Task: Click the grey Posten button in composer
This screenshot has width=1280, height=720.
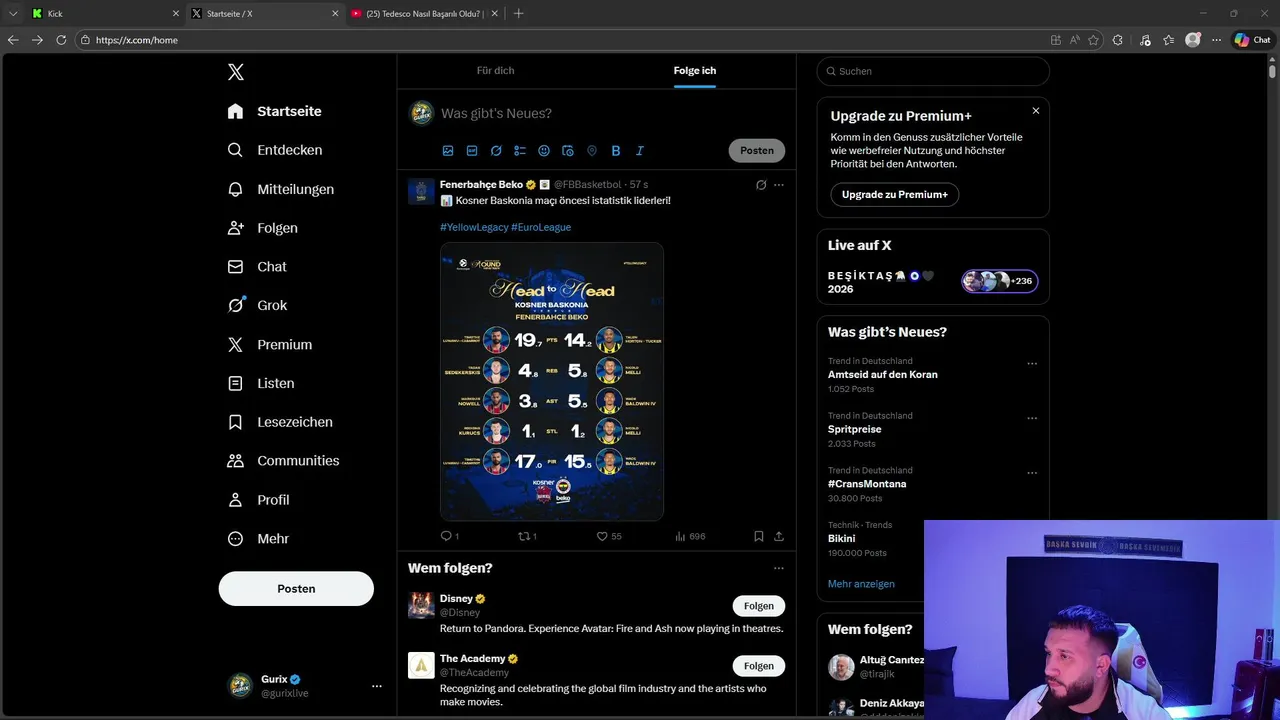Action: pos(757,151)
